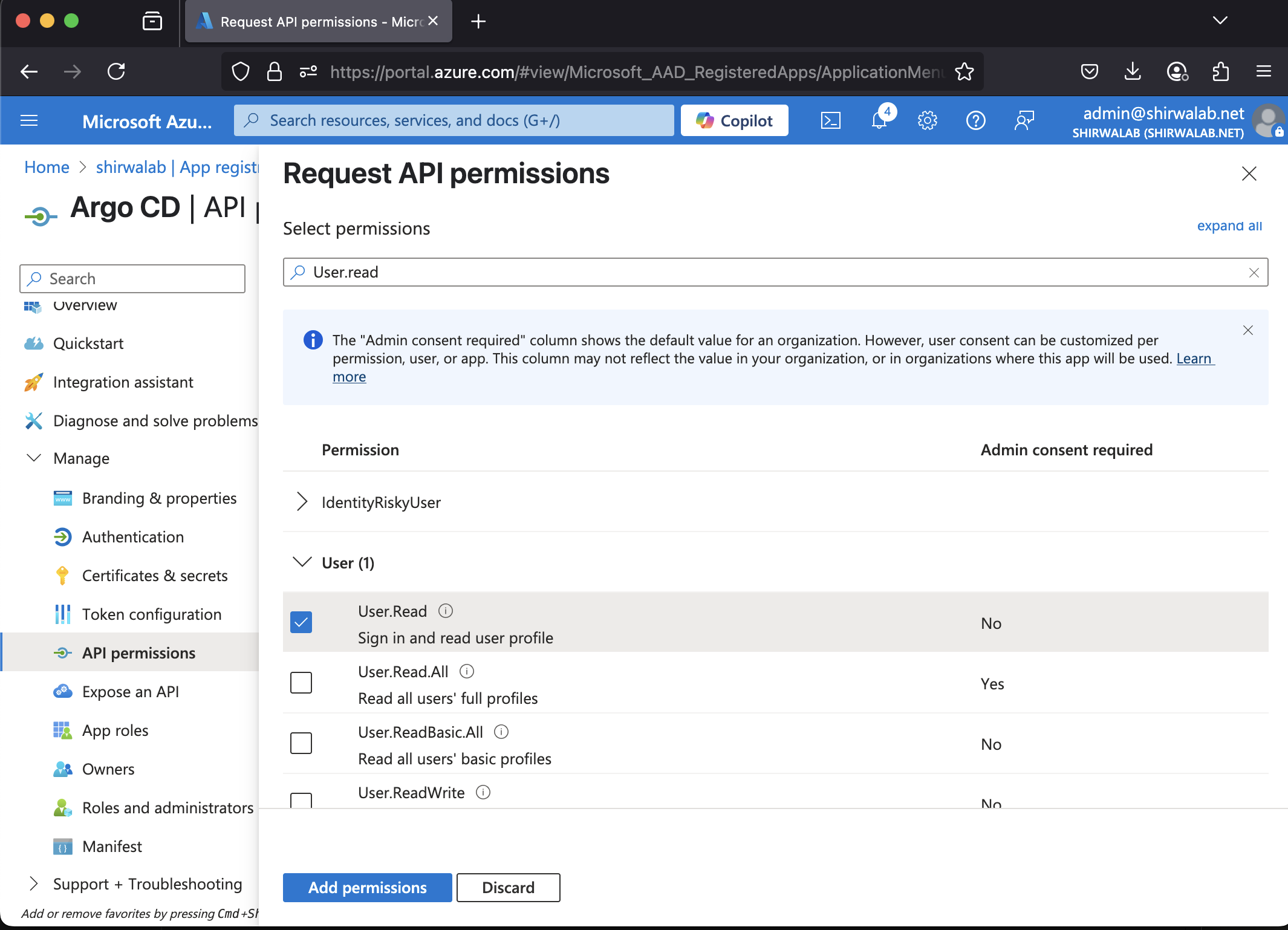Go to Home breadcrumb
1288x930 pixels.
(x=47, y=167)
